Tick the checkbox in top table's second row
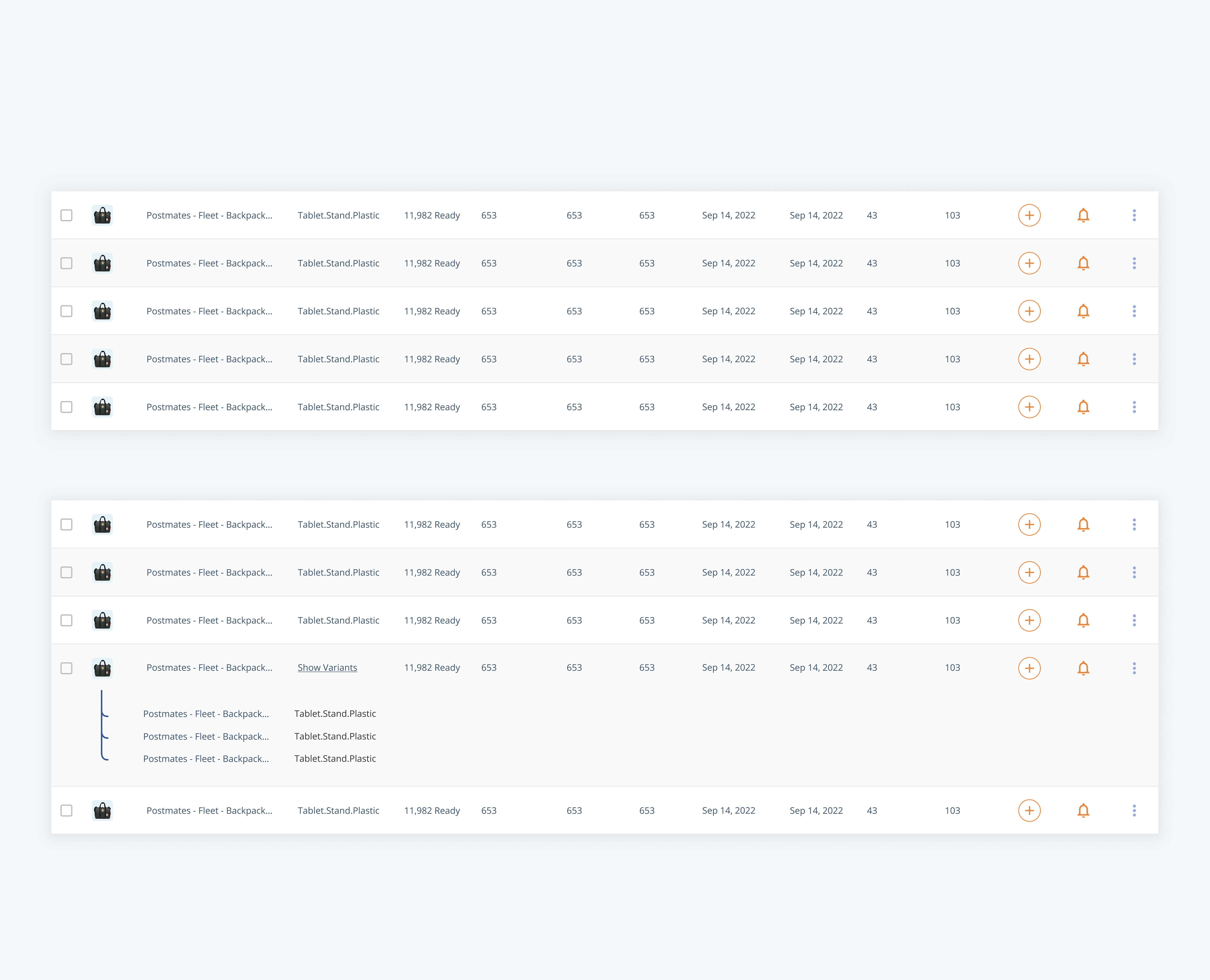This screenshot has height=980, width=1210. click(67, 263)
